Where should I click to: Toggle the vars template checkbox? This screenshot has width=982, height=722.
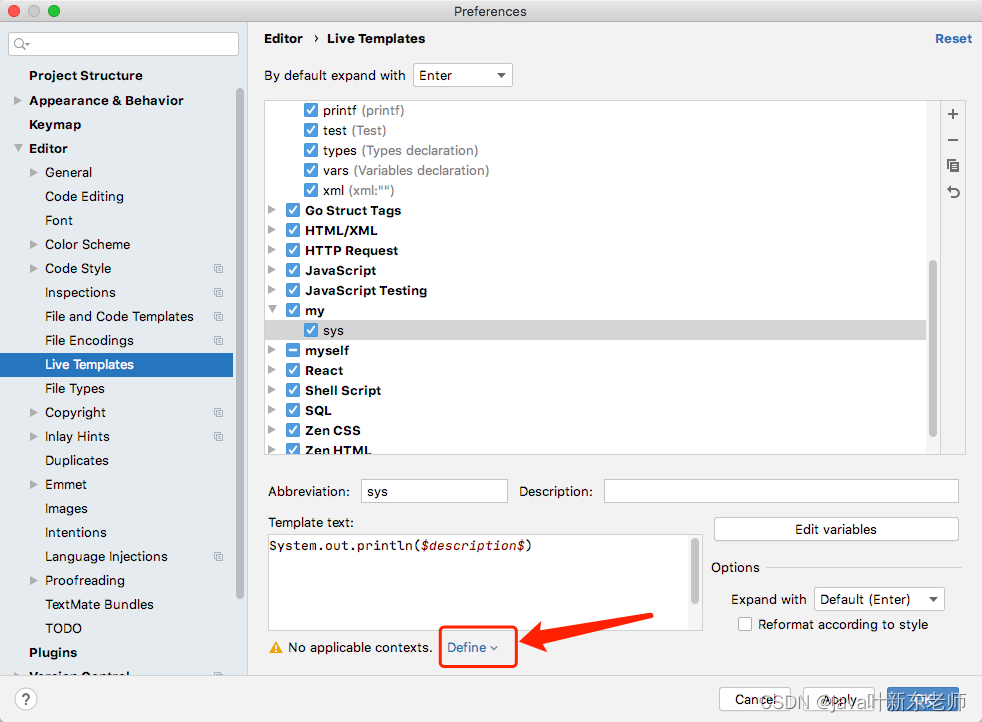coord(311,170)
